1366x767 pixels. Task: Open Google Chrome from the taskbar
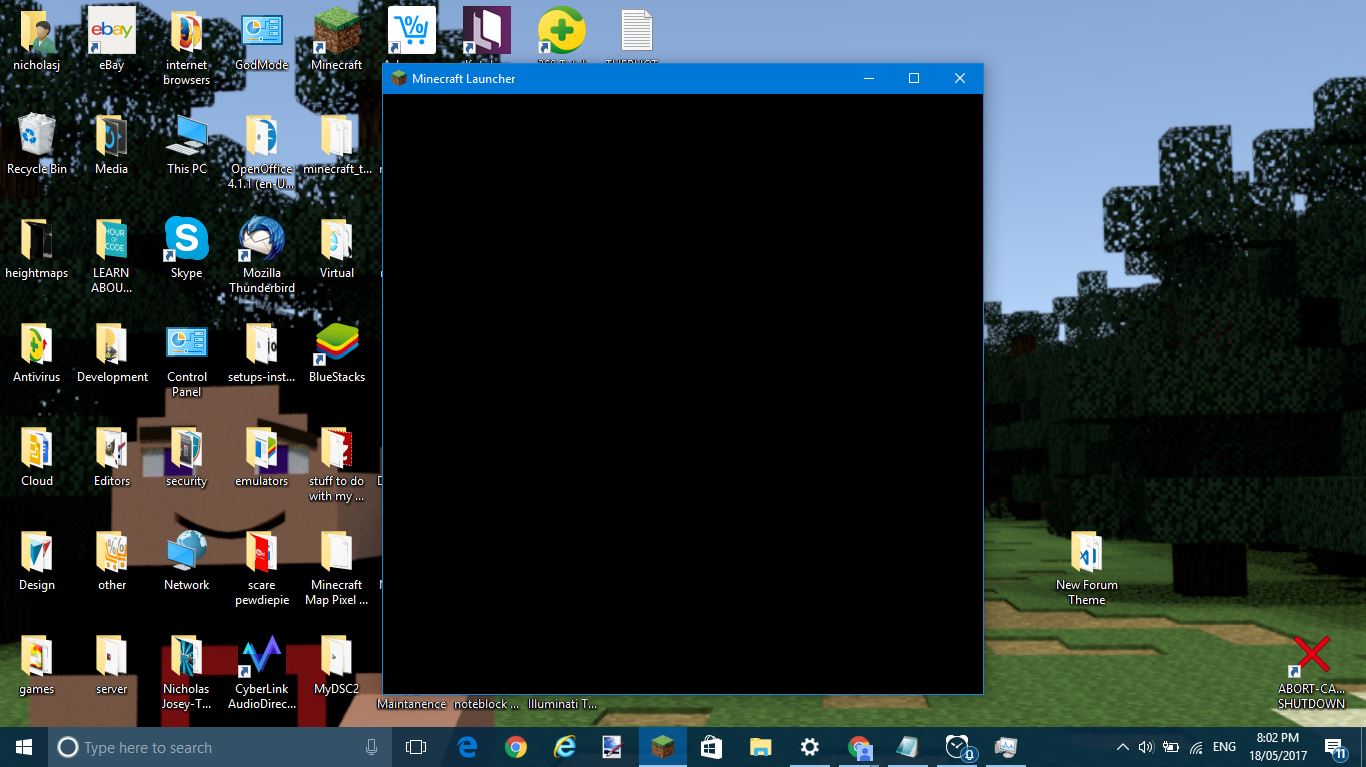pos(516,747)
